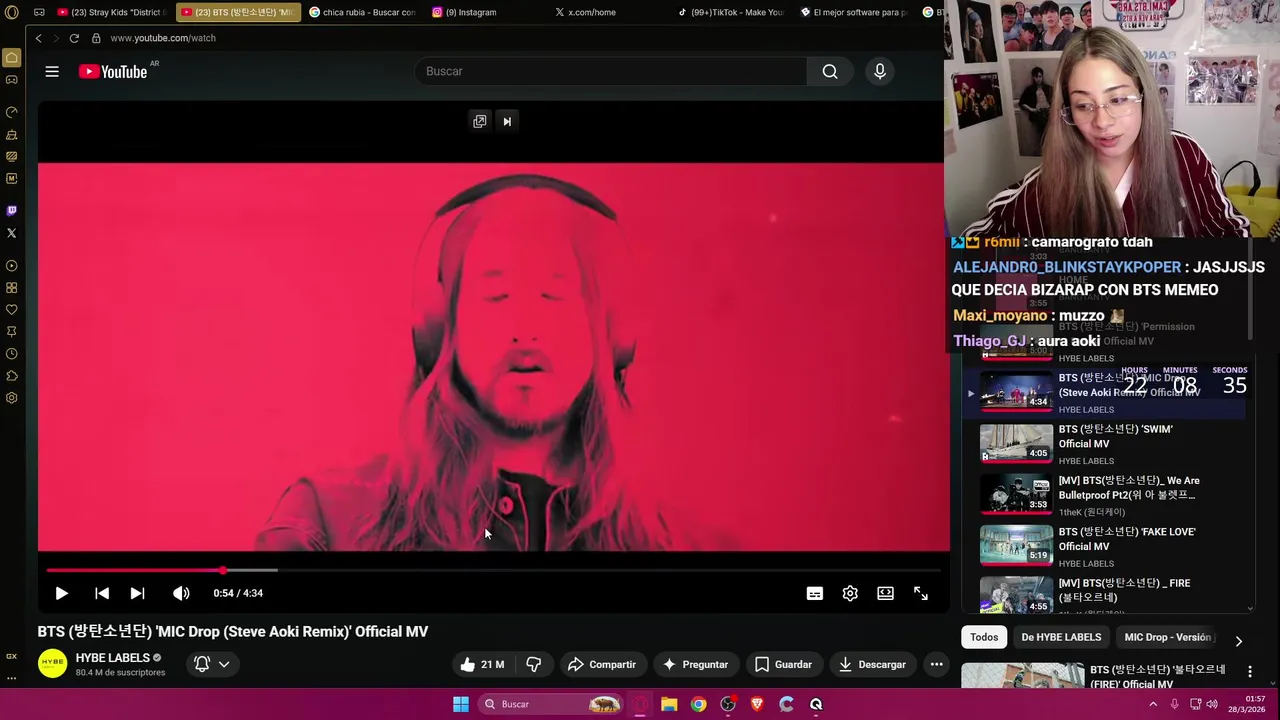1280x720 pixels.
Task: Click the pop-out video icon above the player
Action: 480,121
